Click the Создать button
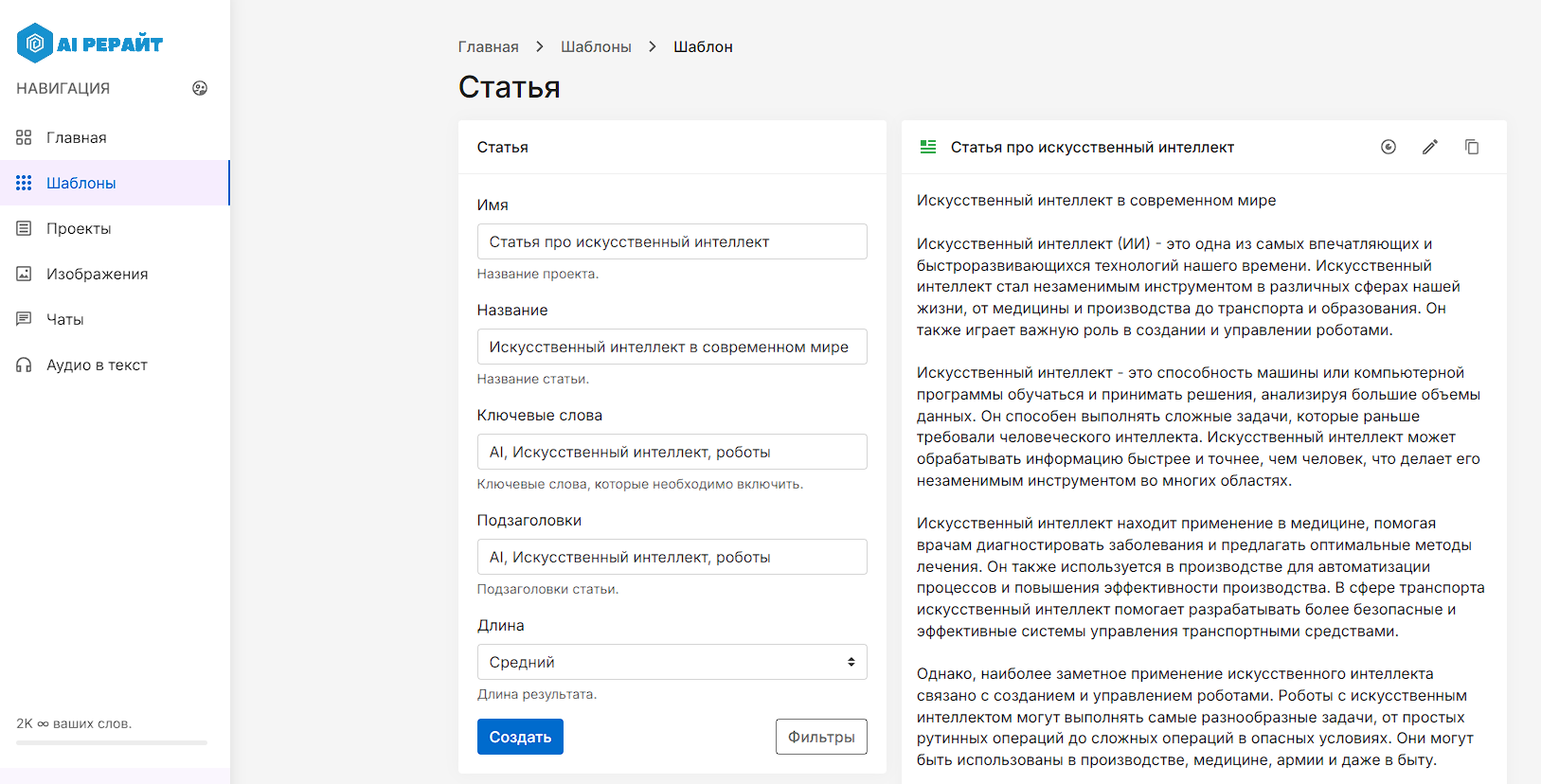The height and width of the screenshot is (784, 1541). pos(520,737)
